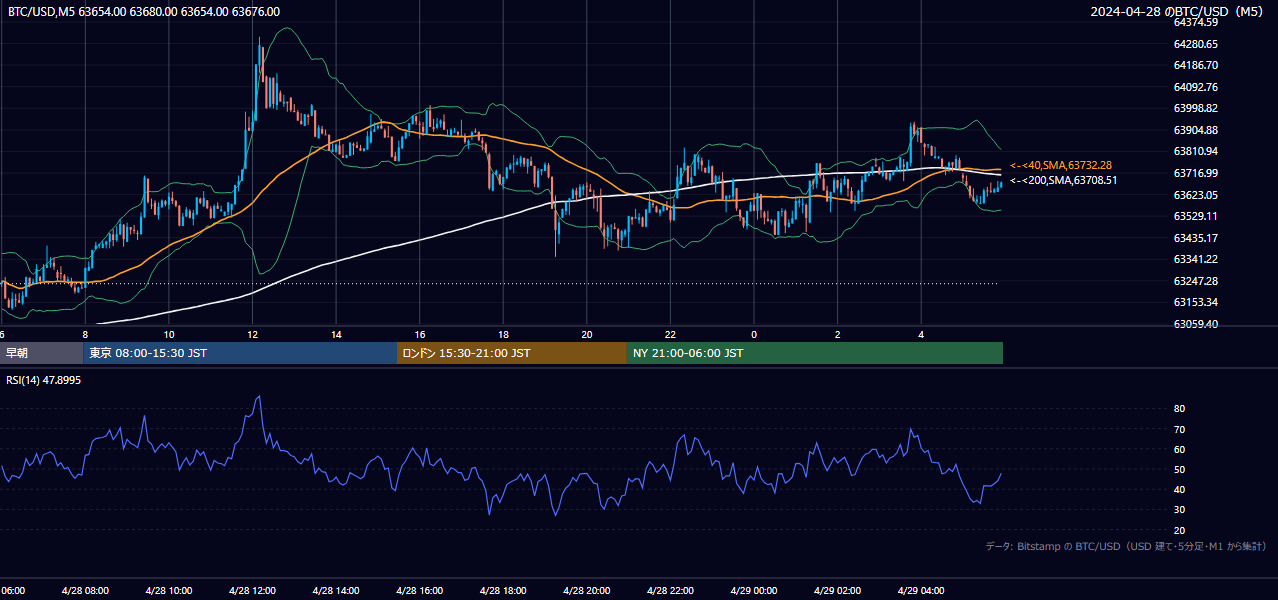1278x600 pixels.
Task: Click the hour 22 tick under price chart
Action: 671,335
